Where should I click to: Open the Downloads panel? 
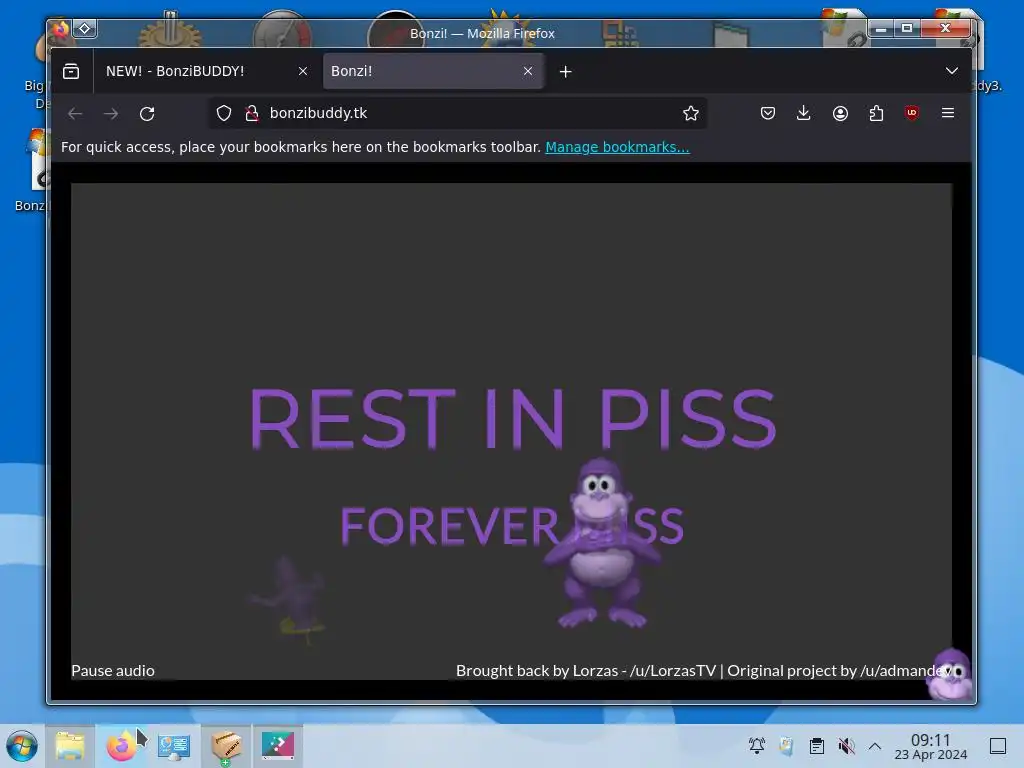tap(804, 114)
